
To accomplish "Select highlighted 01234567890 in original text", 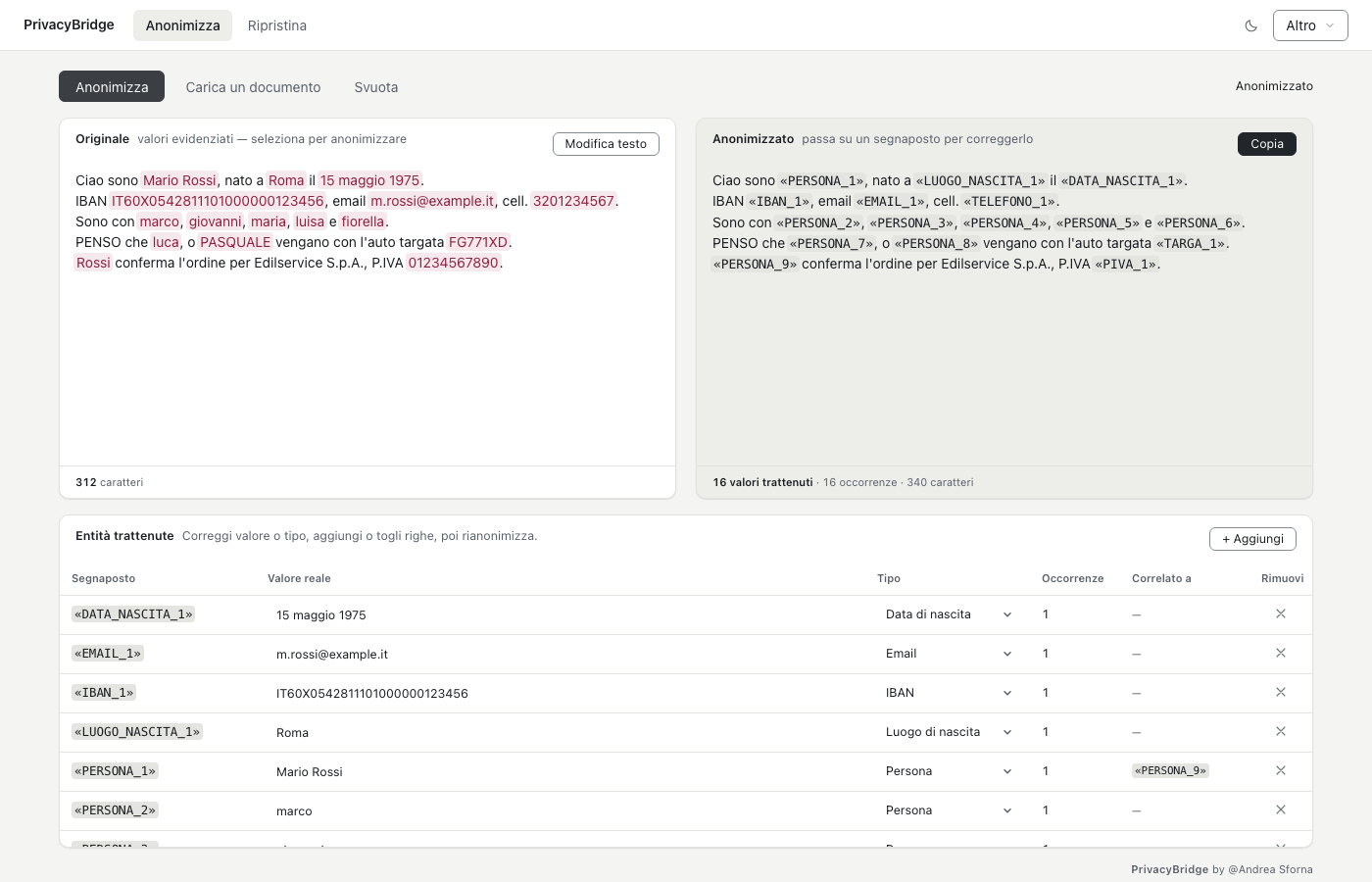I will 454,263.
